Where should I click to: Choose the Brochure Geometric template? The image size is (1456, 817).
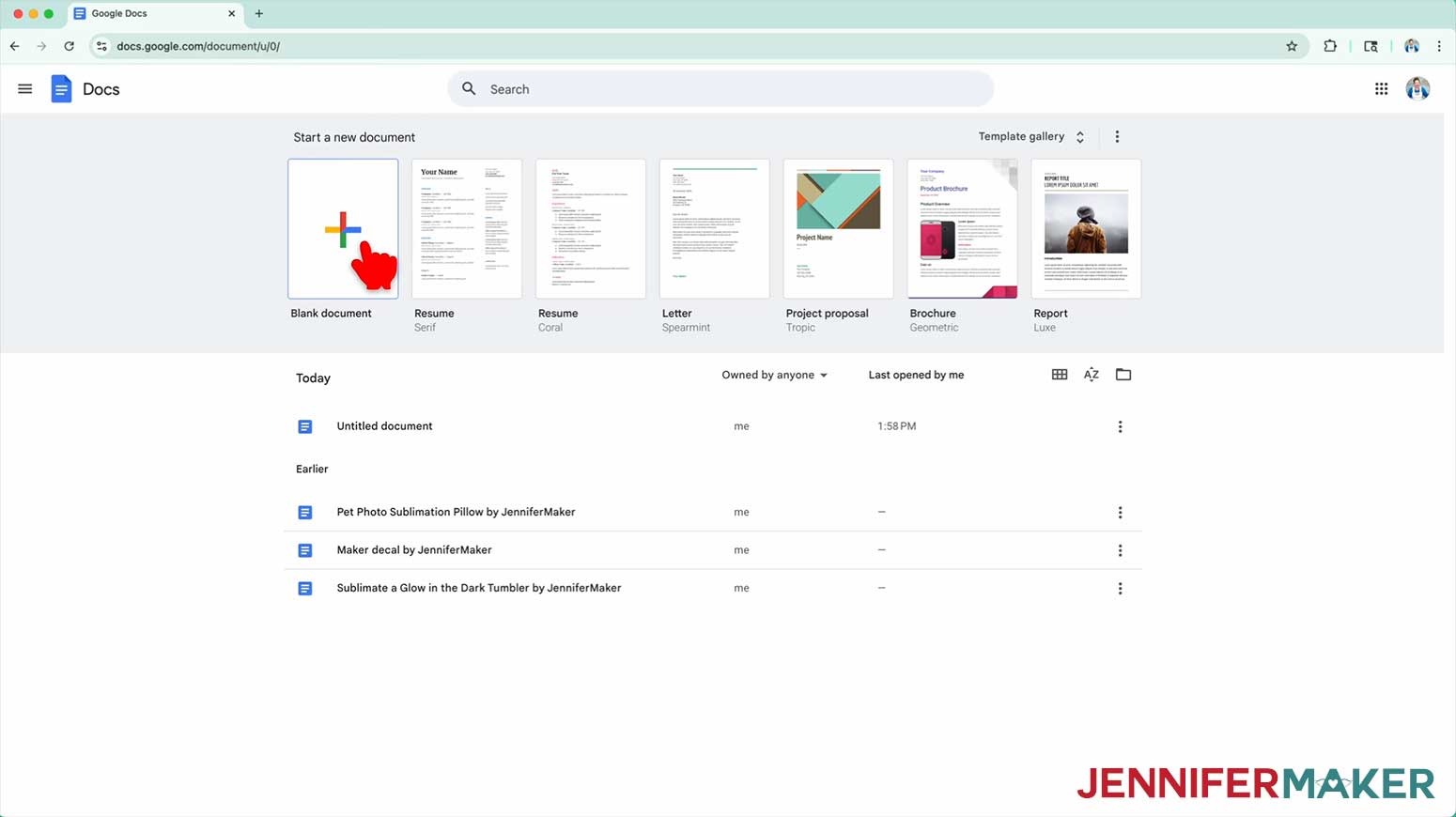click(x=963, y=229)
